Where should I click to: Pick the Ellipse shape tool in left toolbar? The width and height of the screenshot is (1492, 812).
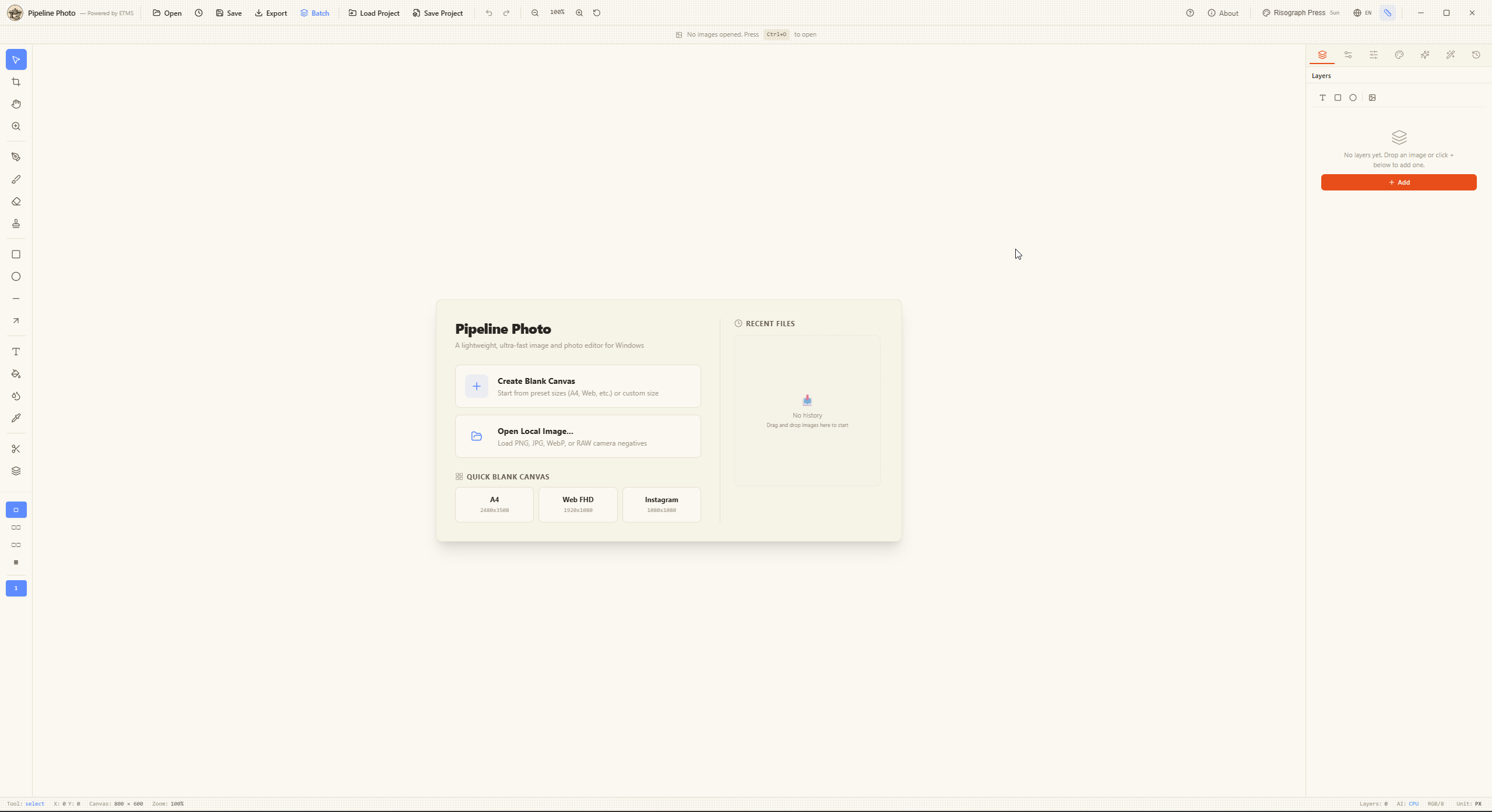[x=16, y=277]
